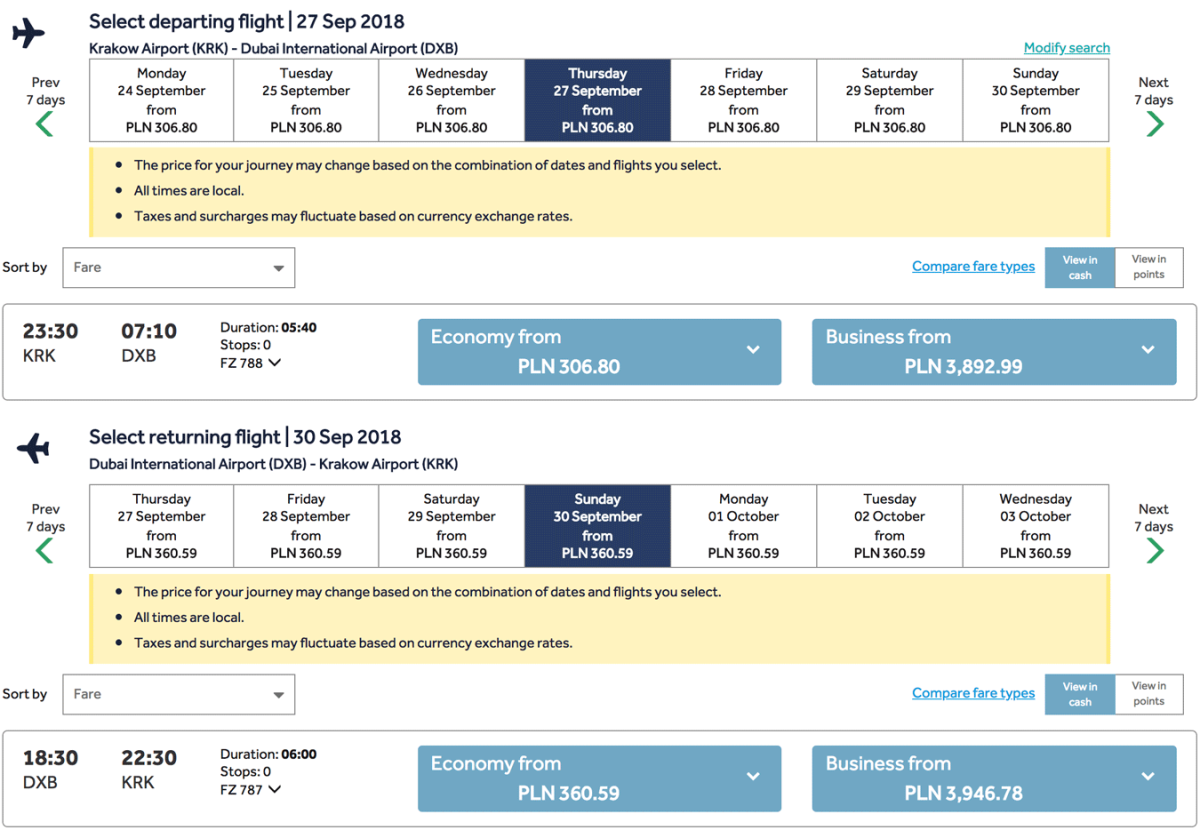The width and height of the screenshot is (1200, 830).
Task: Open the returning flights Sort by Fare dropdown
Action: (x=179, y=694)
